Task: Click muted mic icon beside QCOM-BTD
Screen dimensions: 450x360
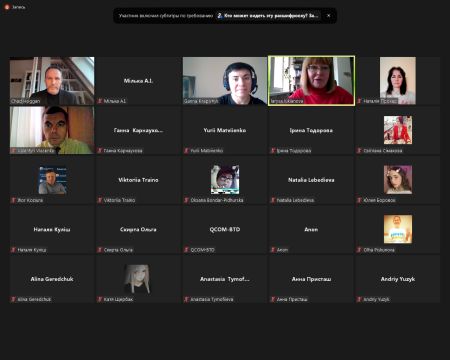Action: point(186,250)
